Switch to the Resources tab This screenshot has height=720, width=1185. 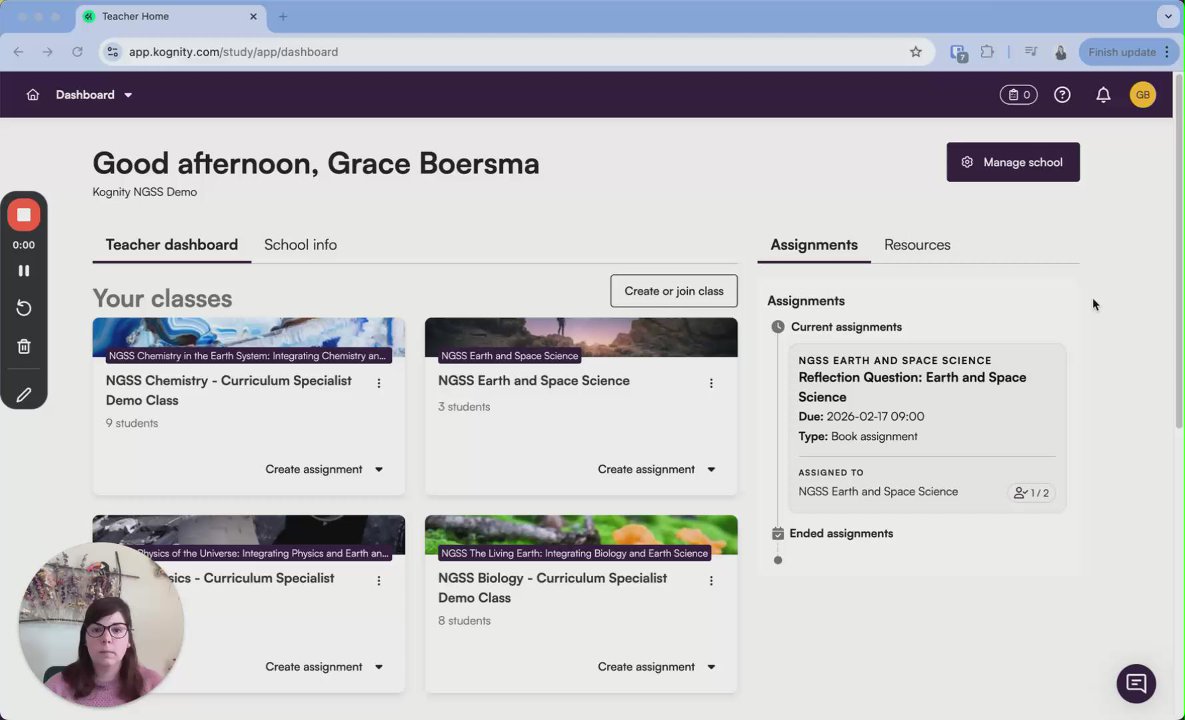tap(917, 245)
